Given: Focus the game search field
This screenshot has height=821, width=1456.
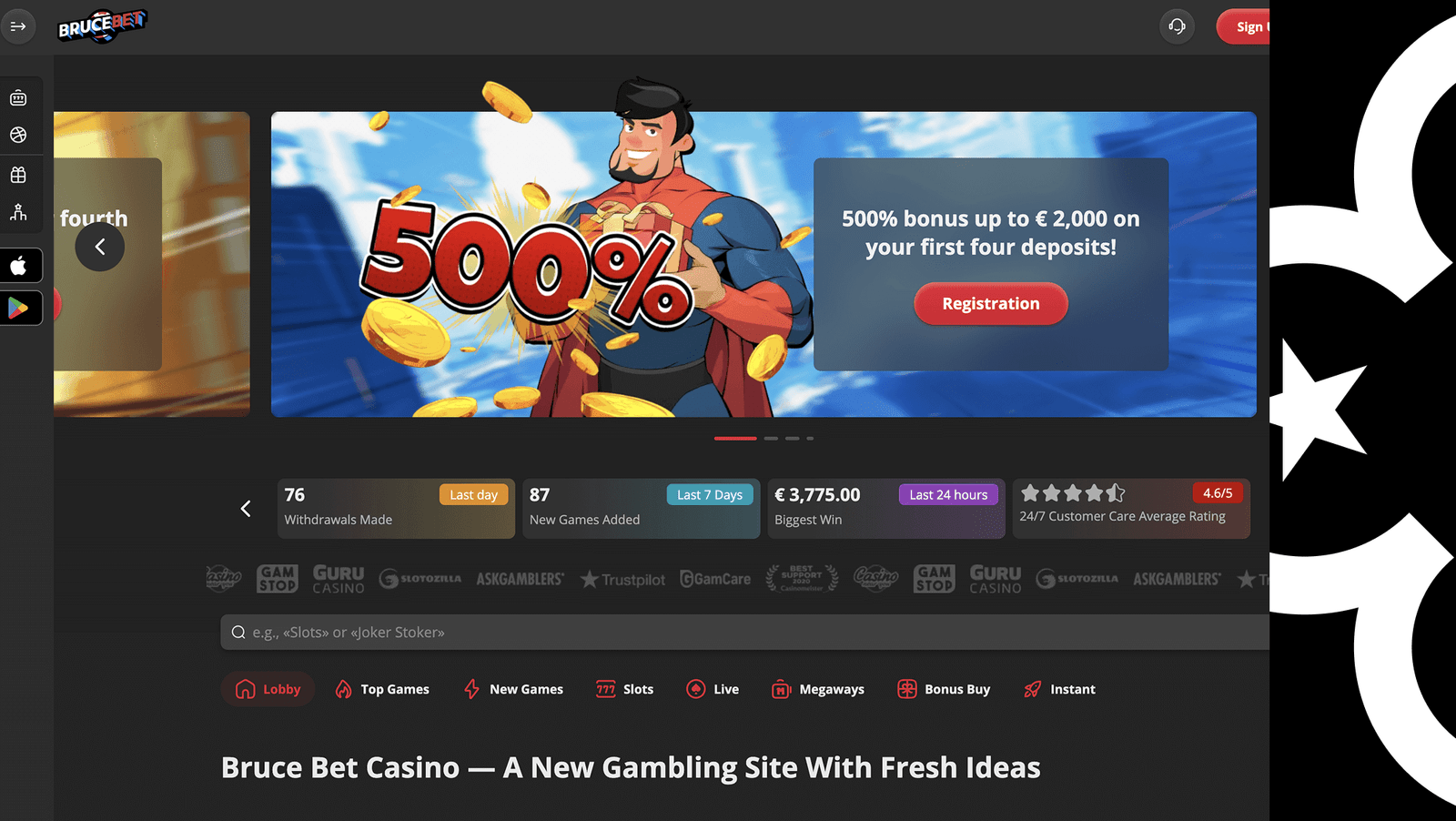Looking at the screenshot, I should 744,632.
